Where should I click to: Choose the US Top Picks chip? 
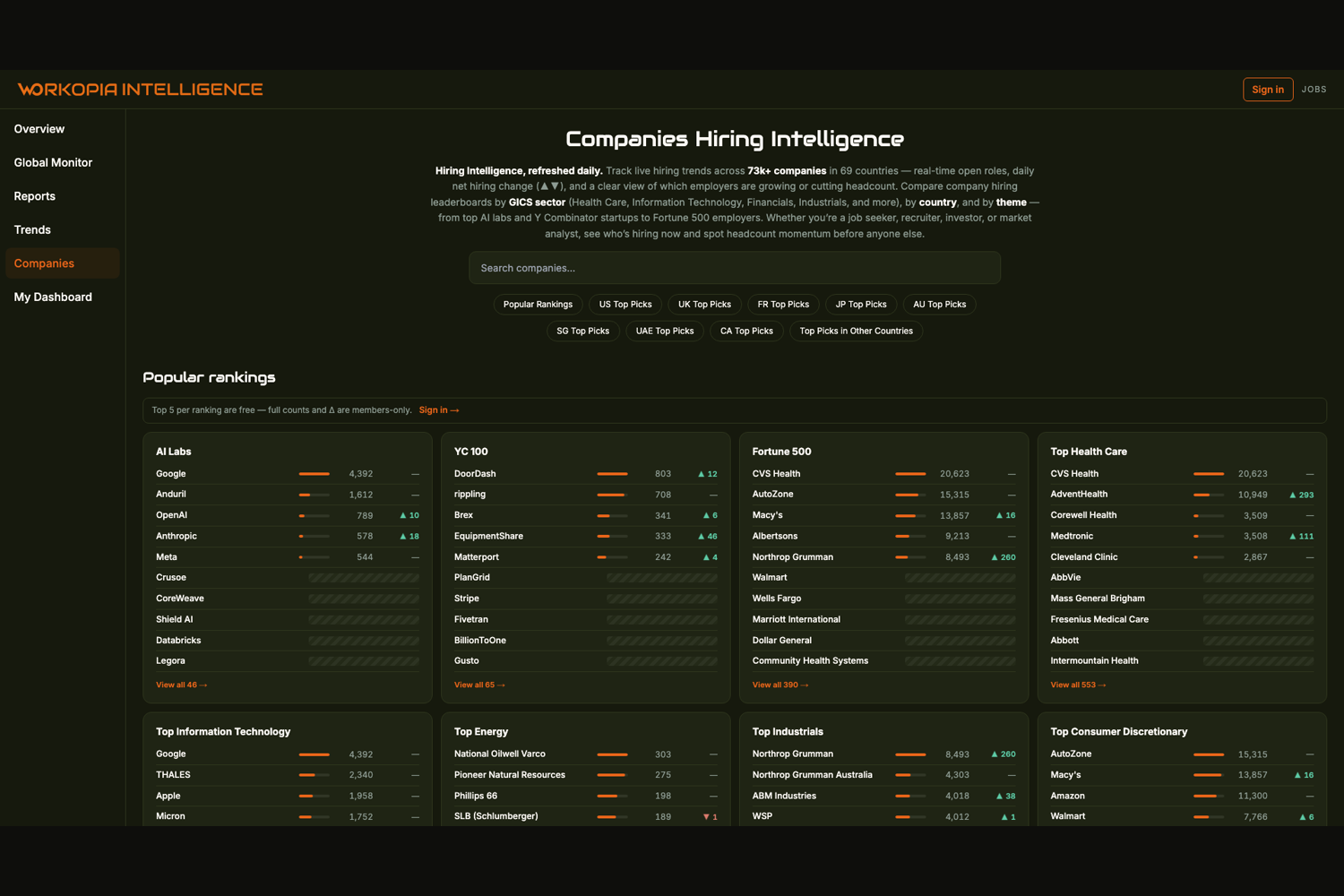coord(625,305)
